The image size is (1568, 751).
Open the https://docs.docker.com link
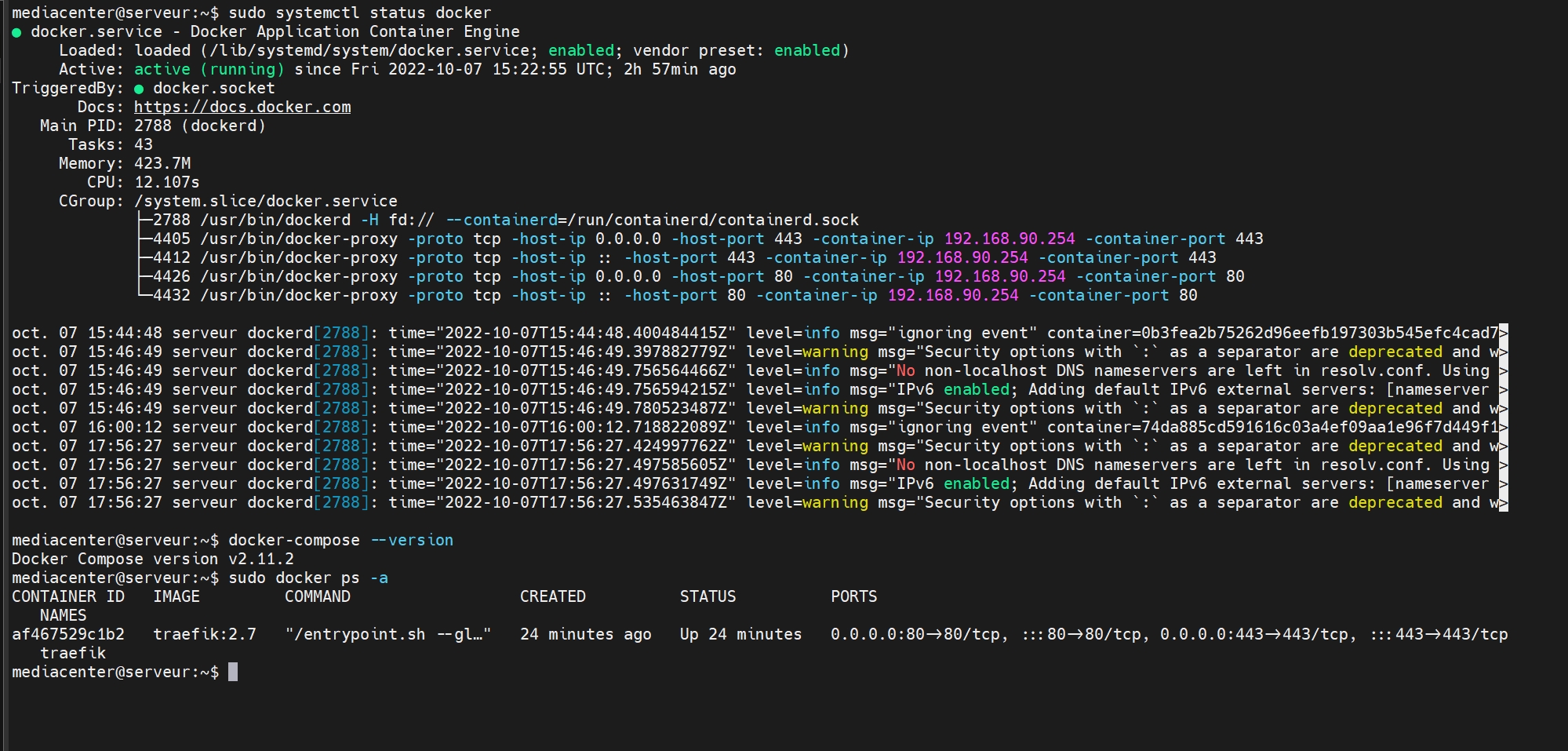click(242, 108)
